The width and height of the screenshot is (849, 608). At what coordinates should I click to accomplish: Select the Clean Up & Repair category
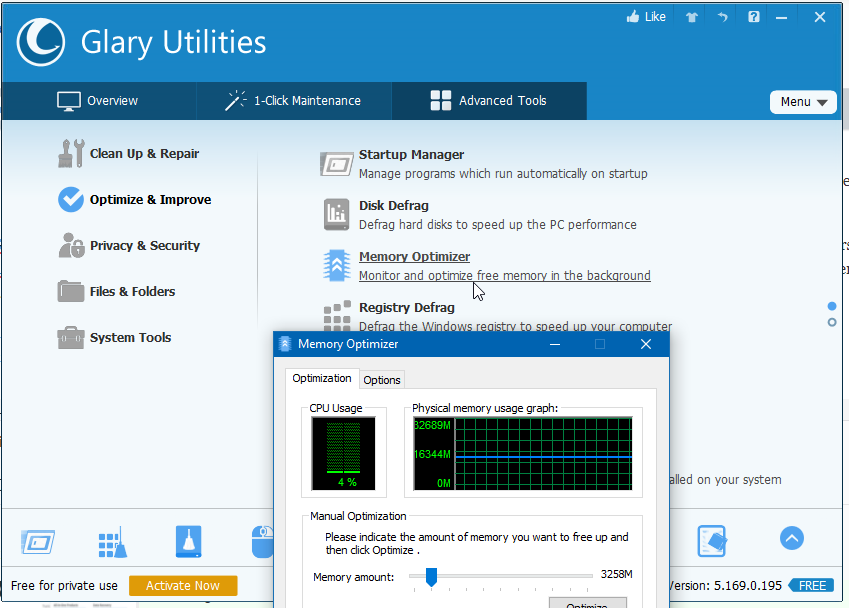click(x=128, y=154)
